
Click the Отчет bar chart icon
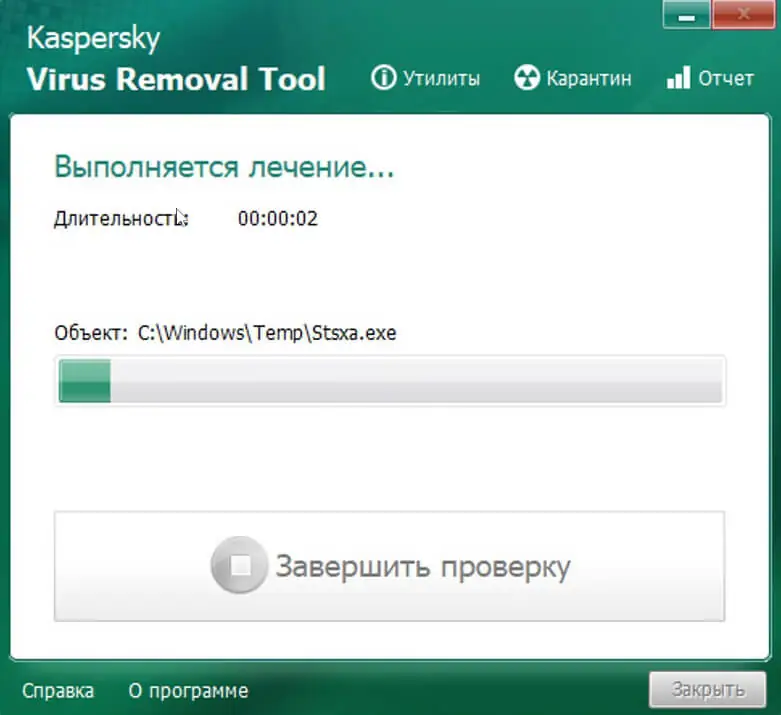pos(678,78)
